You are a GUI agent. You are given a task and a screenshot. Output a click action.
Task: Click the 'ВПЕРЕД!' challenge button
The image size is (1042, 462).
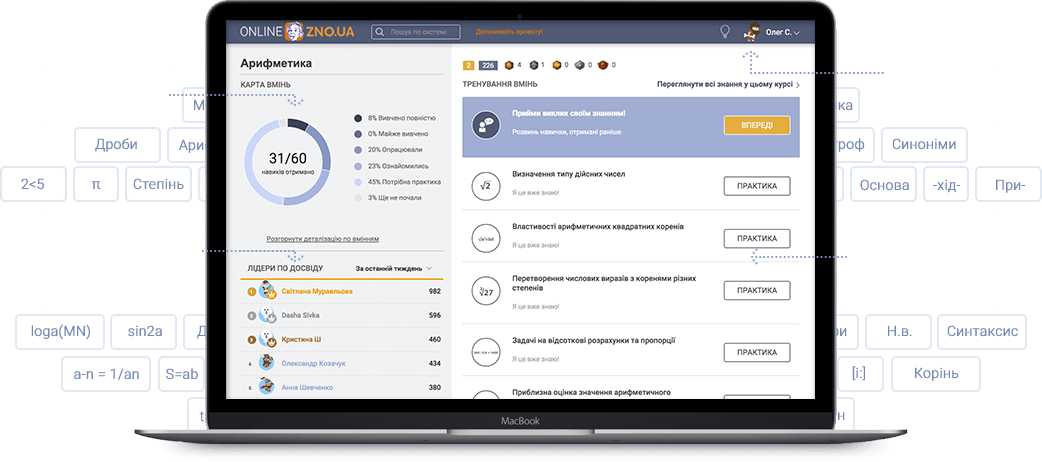[x=757, y=125]
